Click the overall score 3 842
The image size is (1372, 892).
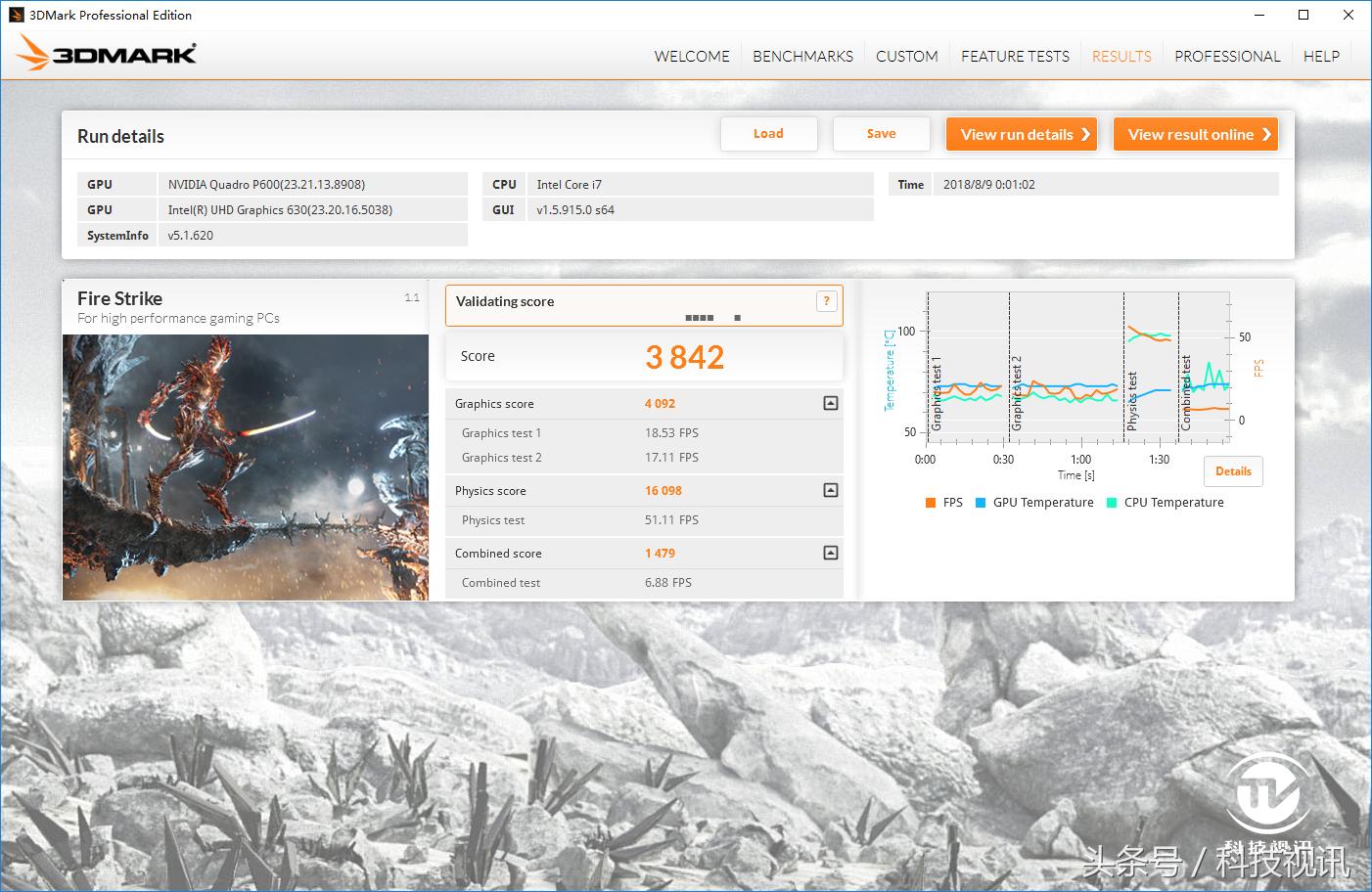coord(685,357)
